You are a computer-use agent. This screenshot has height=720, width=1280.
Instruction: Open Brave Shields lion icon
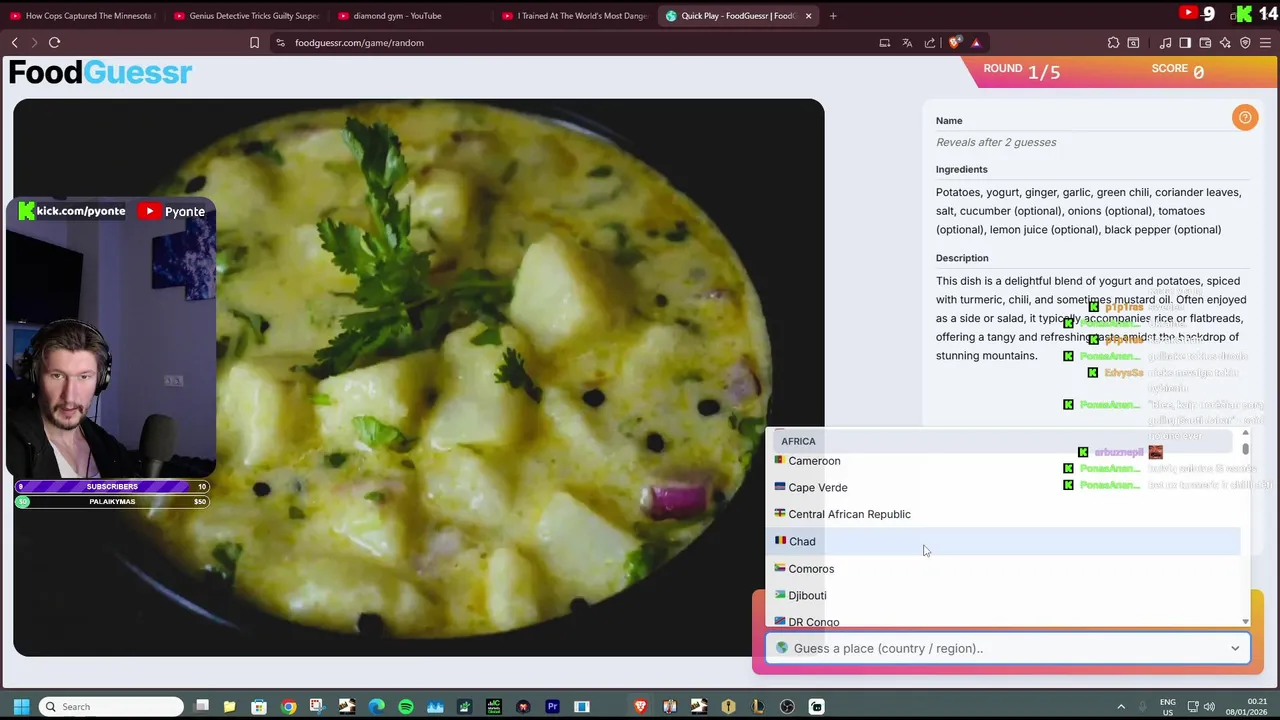coord(954,43)
